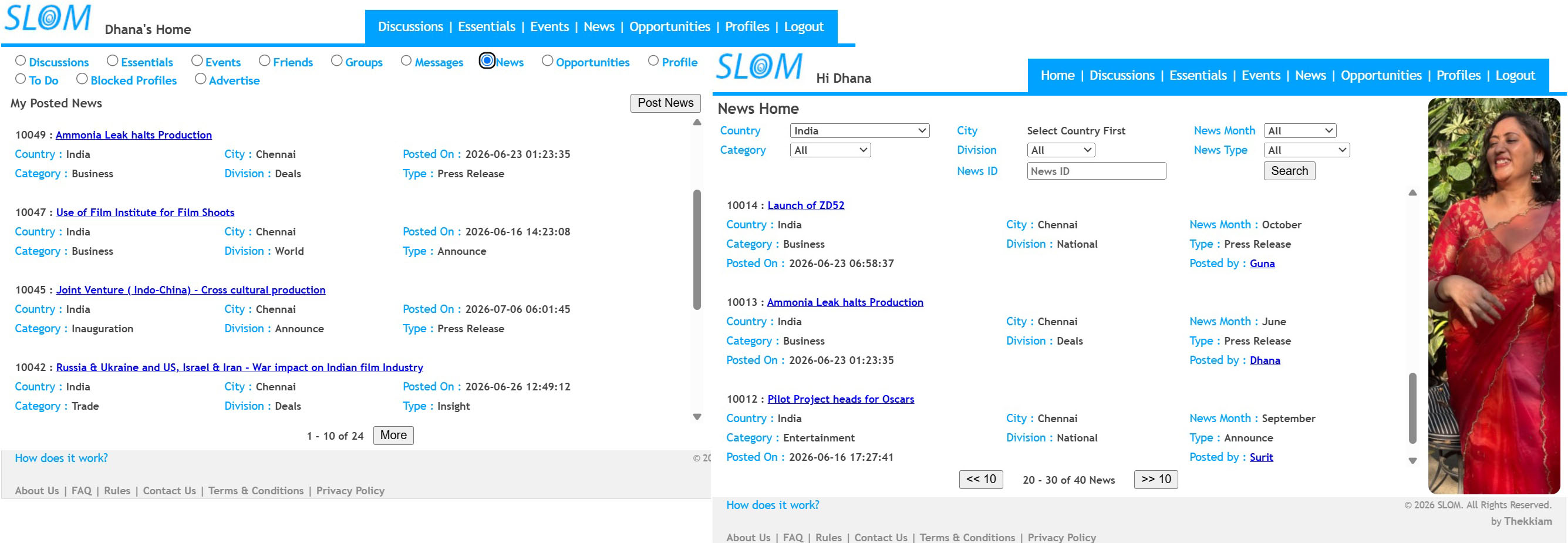
Task: Open news 10049 Ammonia Leak halts Production
Action: coord(134,135)
